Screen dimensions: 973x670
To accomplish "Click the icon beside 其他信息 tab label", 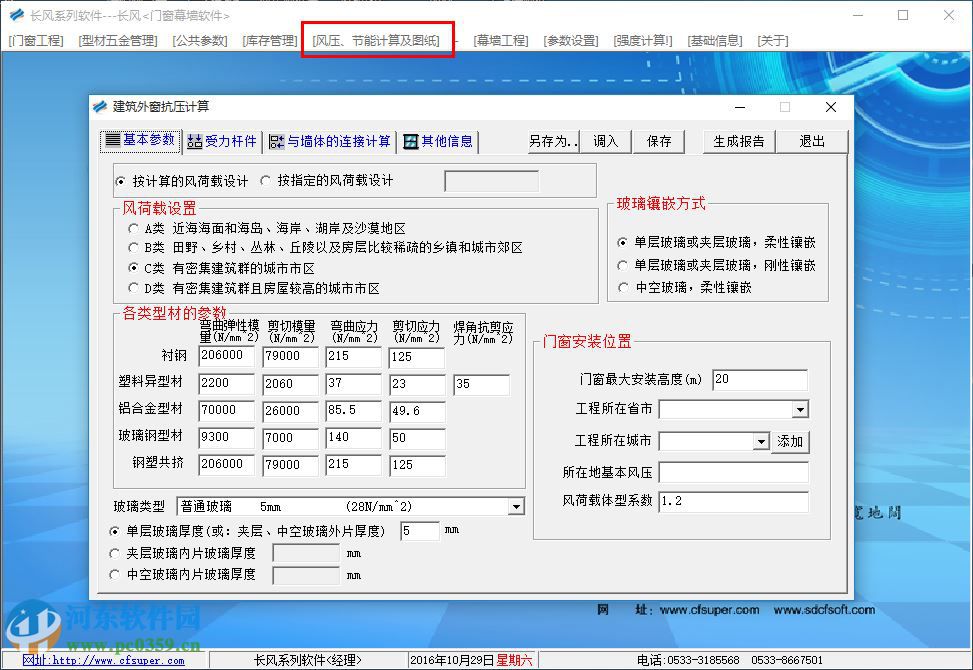I will (x=409, y=141).
